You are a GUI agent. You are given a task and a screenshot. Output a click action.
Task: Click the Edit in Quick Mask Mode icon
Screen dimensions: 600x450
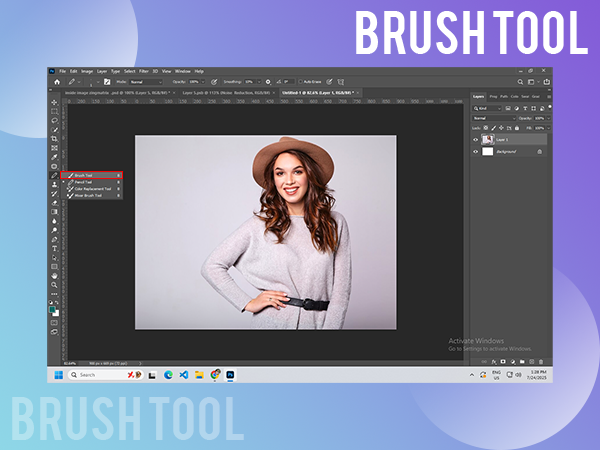coord(54,323)
